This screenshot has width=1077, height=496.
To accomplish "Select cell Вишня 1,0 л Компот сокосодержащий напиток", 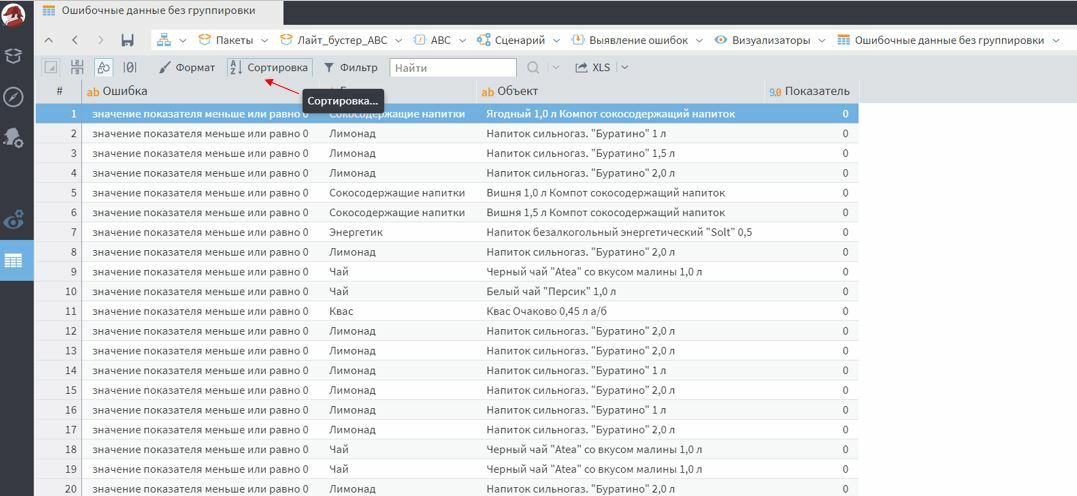I will coord(620,193).
